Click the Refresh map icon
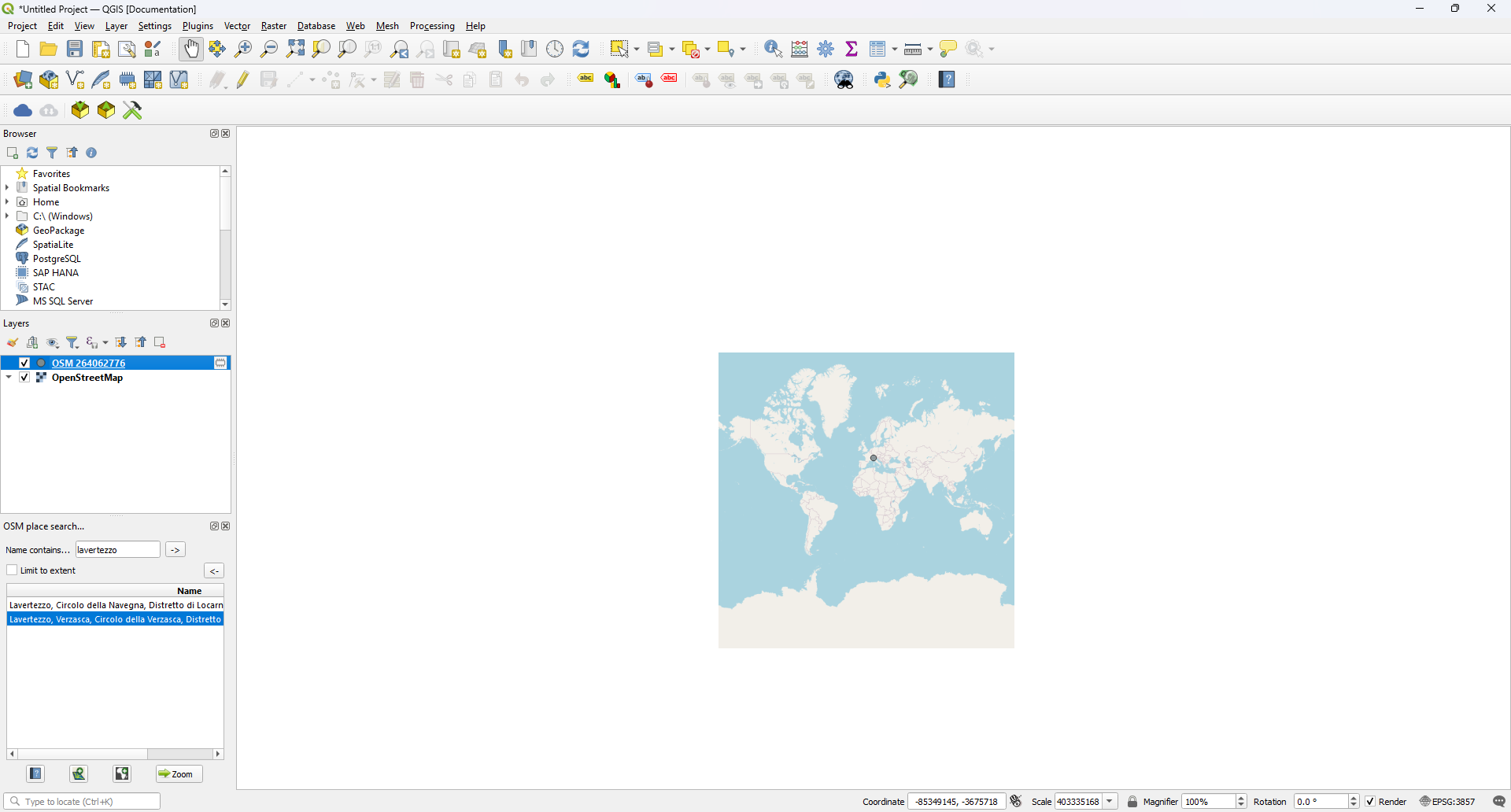Screen dimensions: 1511x812 (x=582, y=49)
